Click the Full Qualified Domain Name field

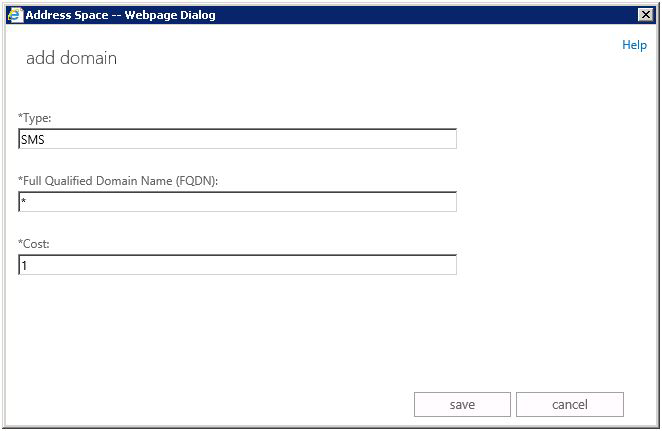click(x=238, y=202)
